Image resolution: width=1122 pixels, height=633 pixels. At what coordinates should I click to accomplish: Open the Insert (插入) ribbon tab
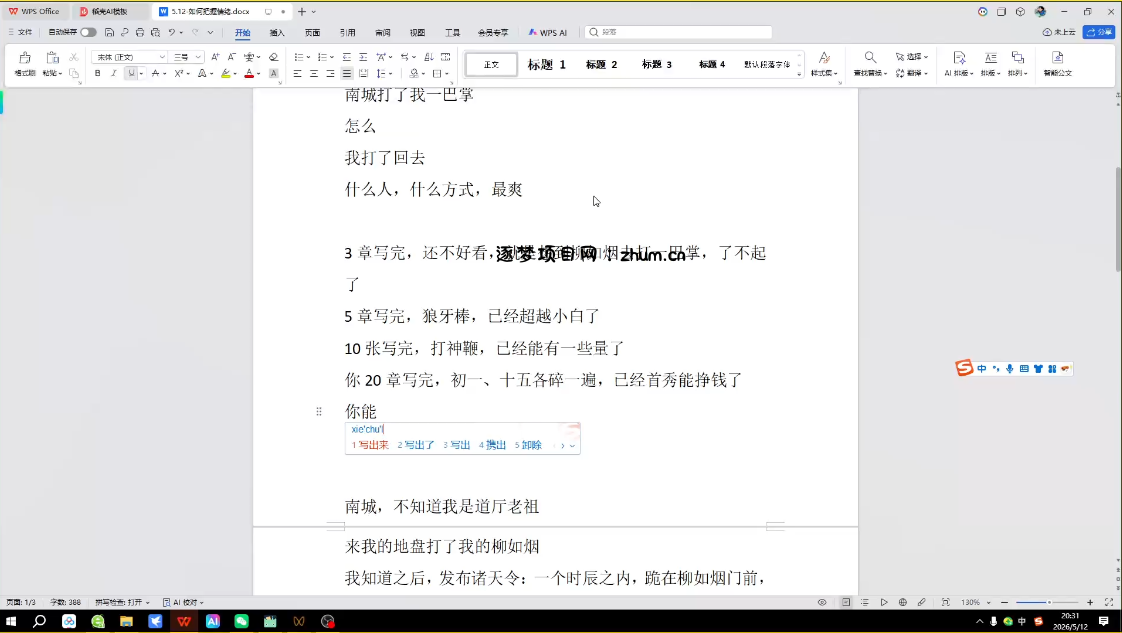click(277, 32)
